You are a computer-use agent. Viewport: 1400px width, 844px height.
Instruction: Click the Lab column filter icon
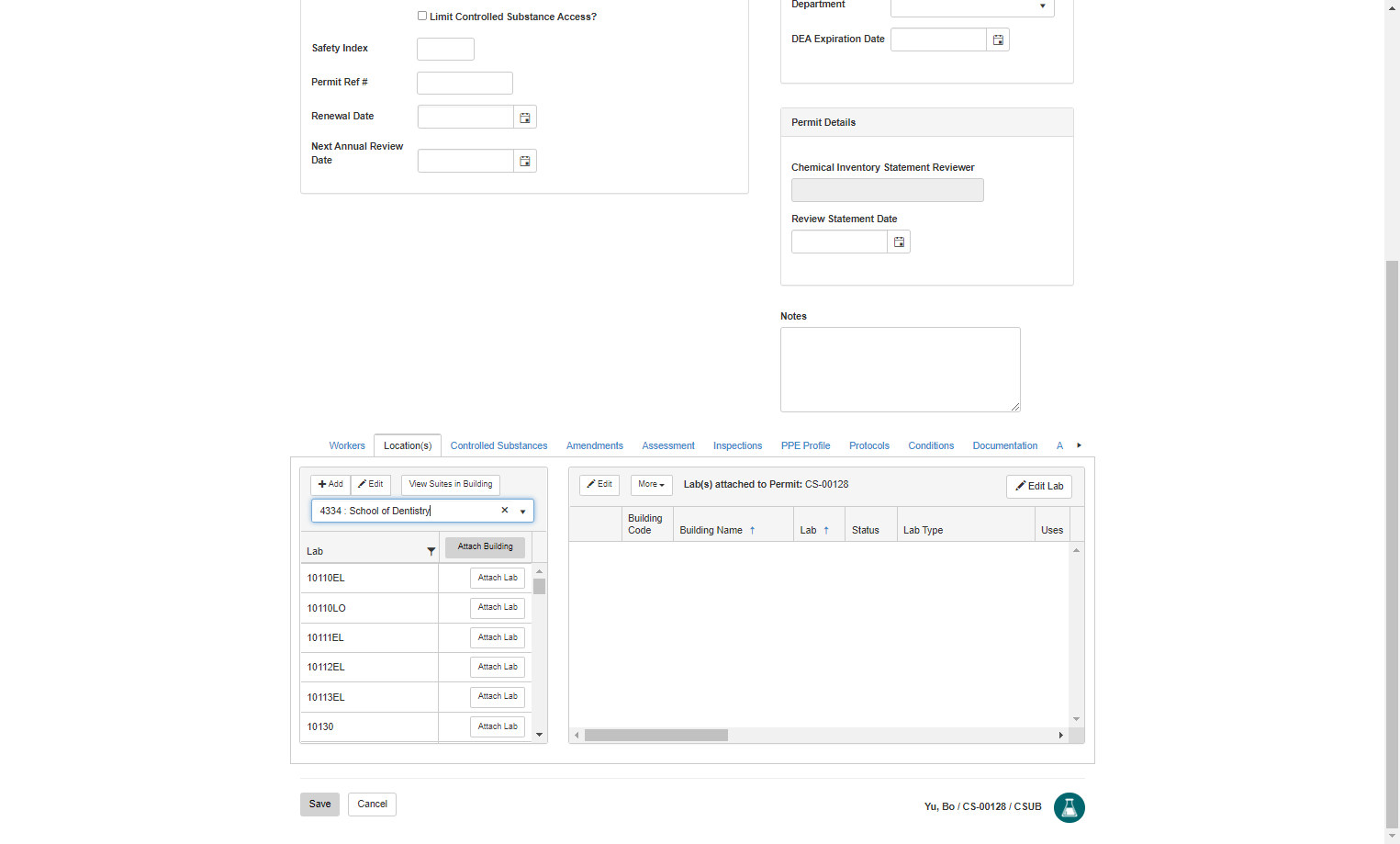pos(431,551)
